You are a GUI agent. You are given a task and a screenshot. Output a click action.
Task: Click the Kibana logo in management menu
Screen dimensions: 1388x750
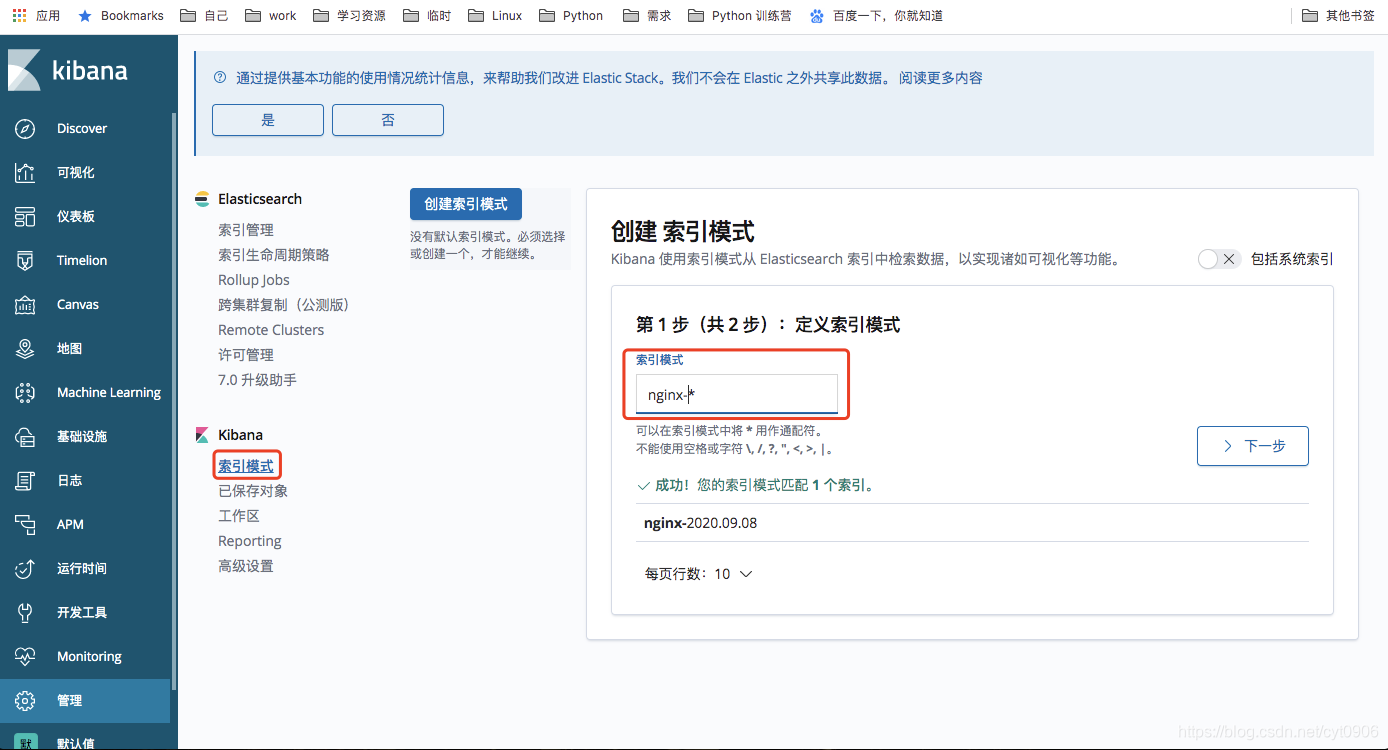coord(202,435)
